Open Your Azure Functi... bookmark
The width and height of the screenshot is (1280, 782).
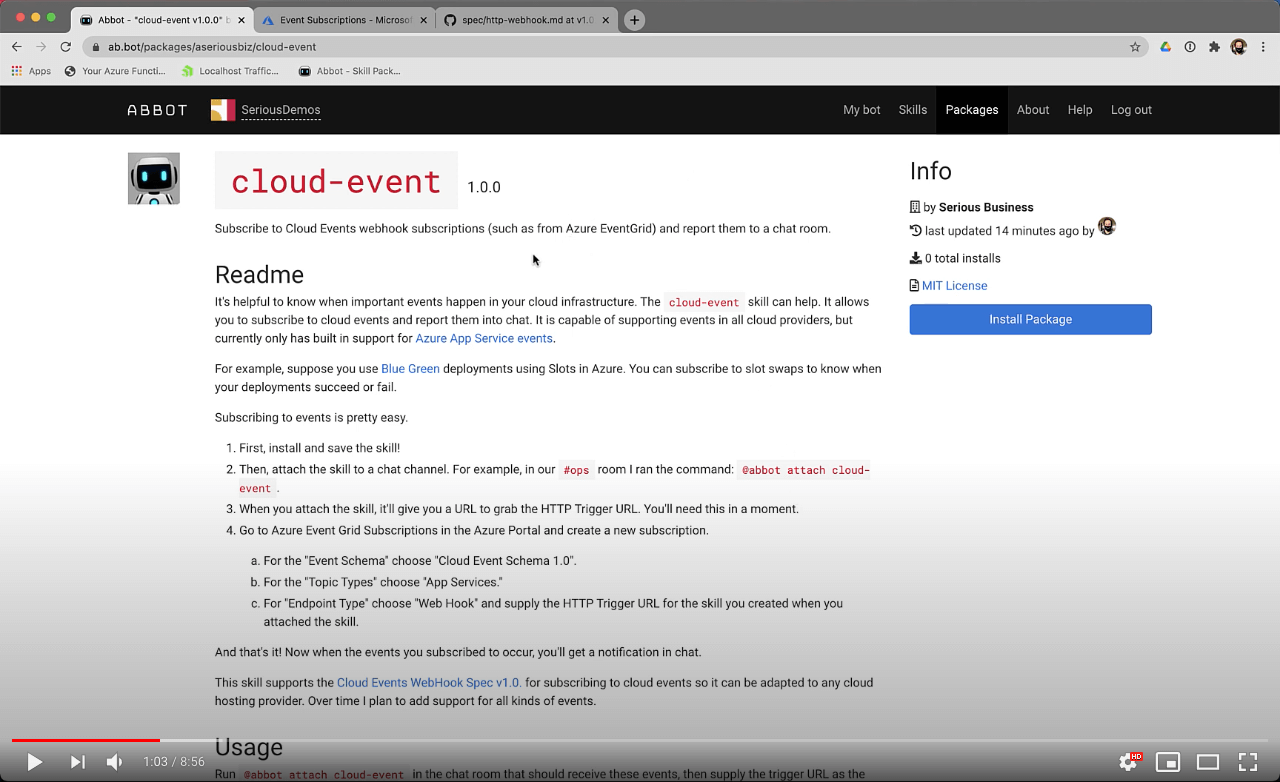tap(115, 71)
